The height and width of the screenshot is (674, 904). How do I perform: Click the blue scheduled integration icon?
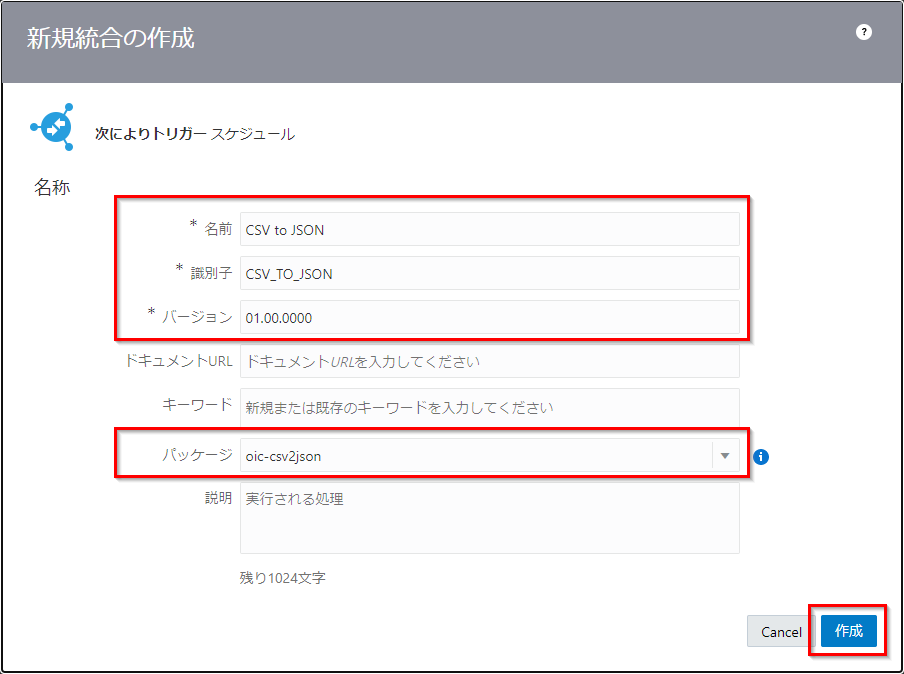click(x=52, y=127)
